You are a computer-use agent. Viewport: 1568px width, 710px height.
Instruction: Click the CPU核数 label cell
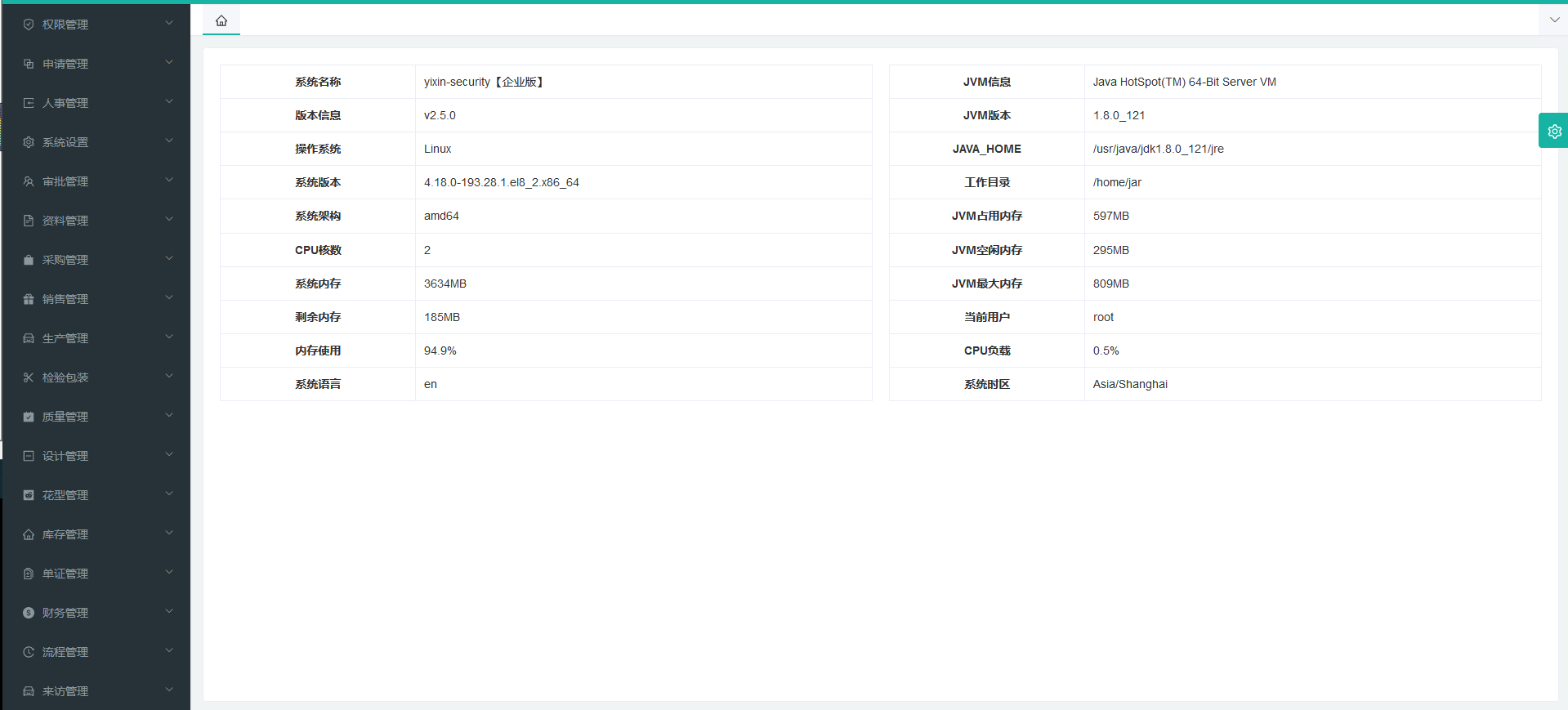pyautogui.click(x=318, y=250)
